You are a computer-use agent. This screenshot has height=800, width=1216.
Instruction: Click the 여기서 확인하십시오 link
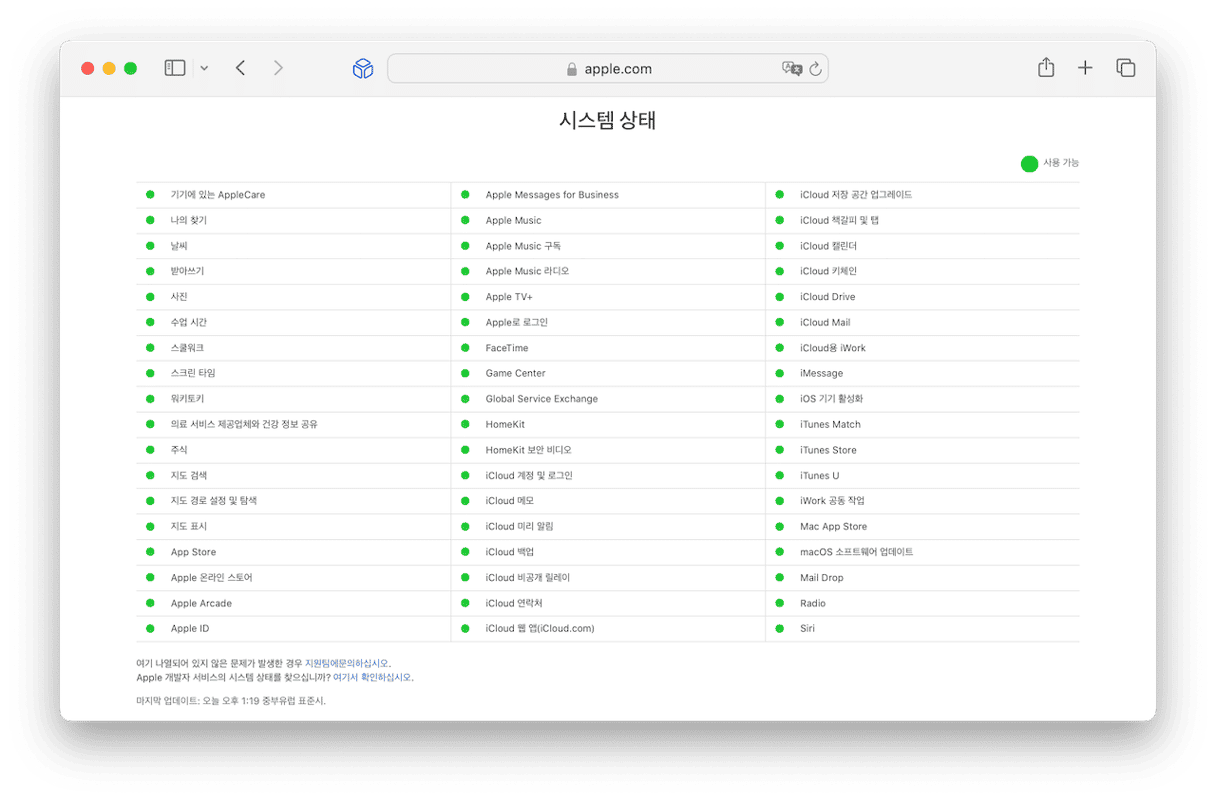click(372, 677)
